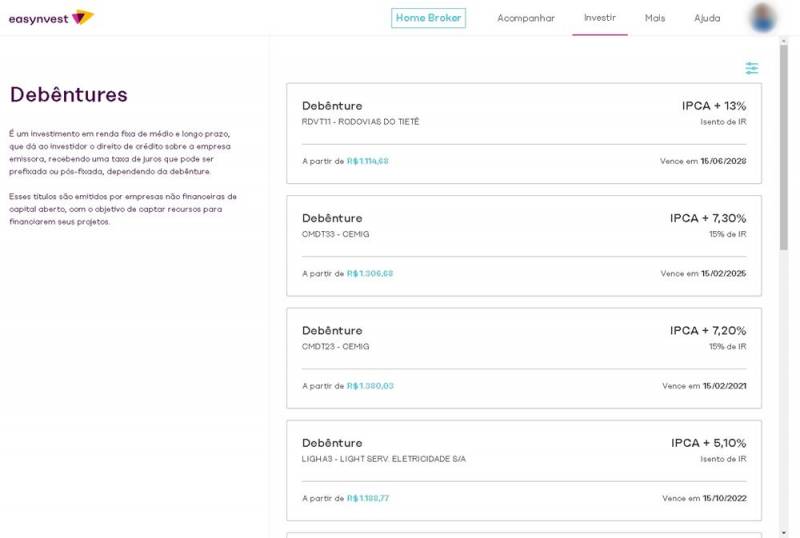Viewport: 800px width, 538px height.
Task: Open the Ajuda menu
Action: [x=707, y=18]
